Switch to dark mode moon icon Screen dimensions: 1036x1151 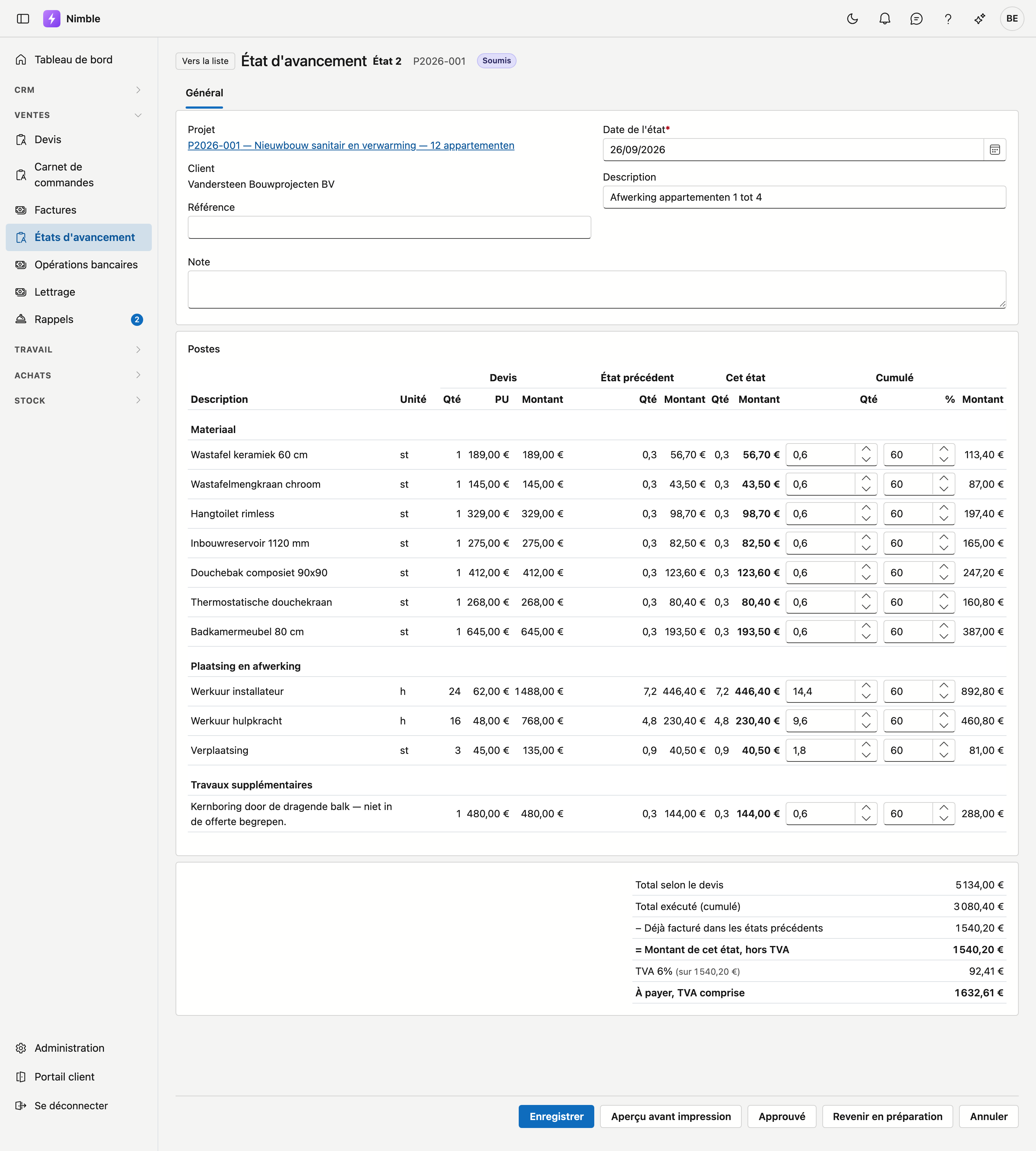coord(852,19)
